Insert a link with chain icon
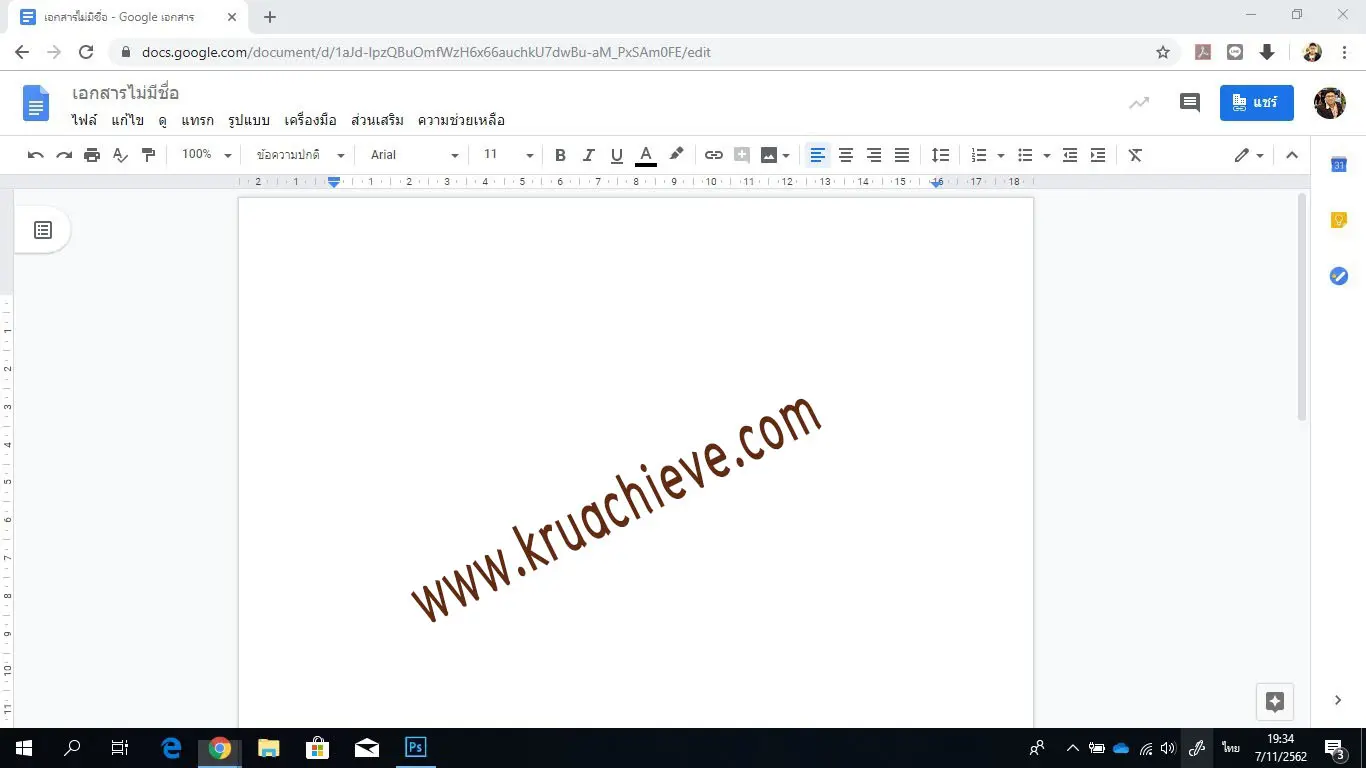This screenshot has height=768, width=1366. (x=713, y=155)
